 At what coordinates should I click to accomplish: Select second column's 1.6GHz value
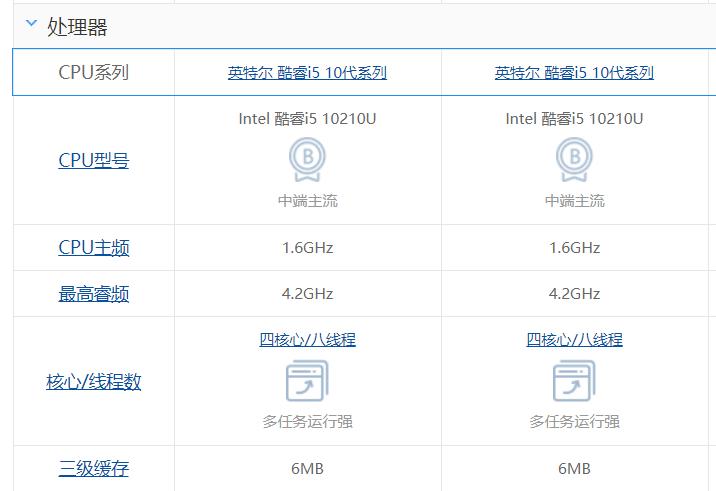click(574, 248)
